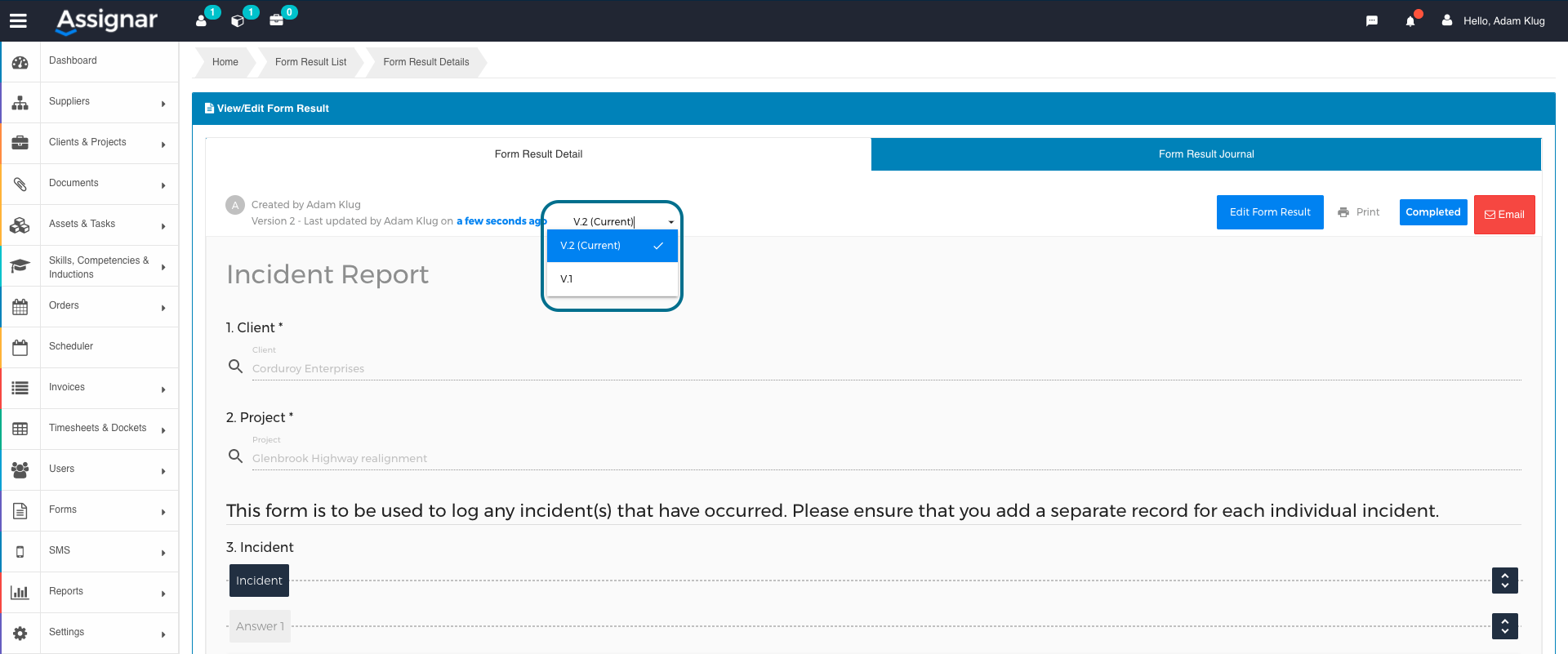Go to Form Result List breadcrumb
This screenshot has height=654, width=1568.
310,62
